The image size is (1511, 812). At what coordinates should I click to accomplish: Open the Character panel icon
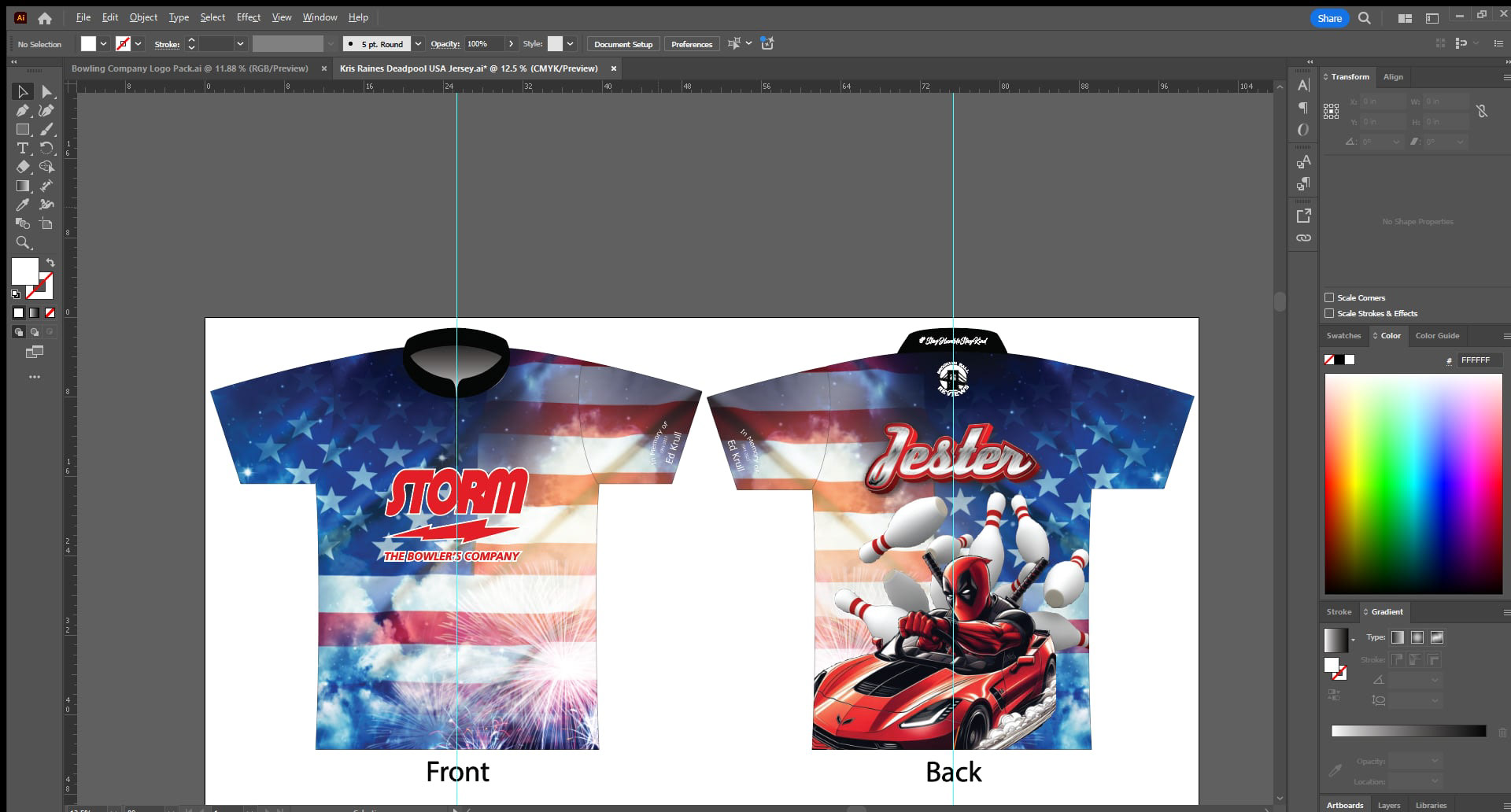pos(1303,85)
